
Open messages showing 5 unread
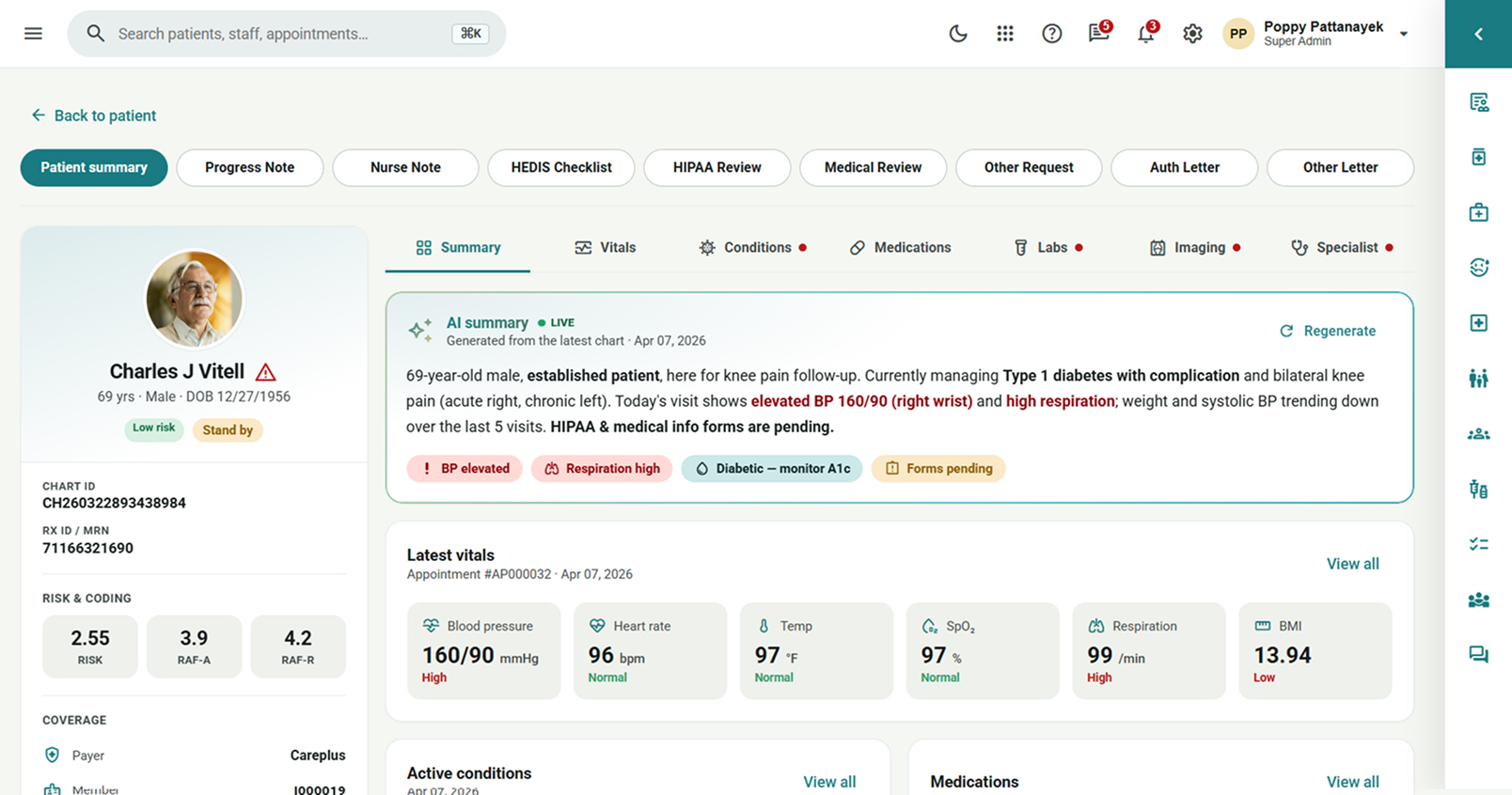1099,33
